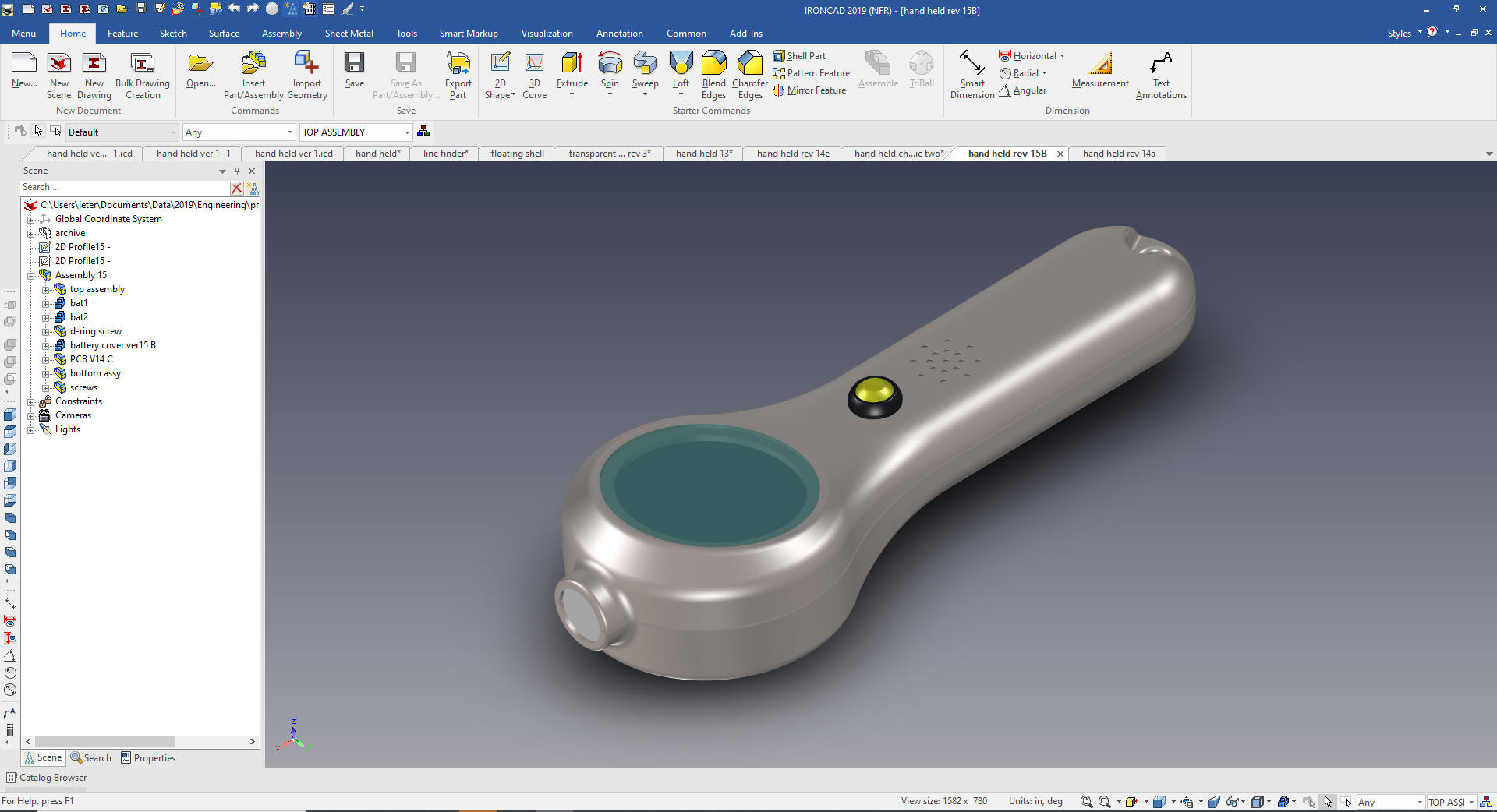Screen dimensions: 1497x812
Task: Switch to the Properties panel tab
Action: [148, 758]
